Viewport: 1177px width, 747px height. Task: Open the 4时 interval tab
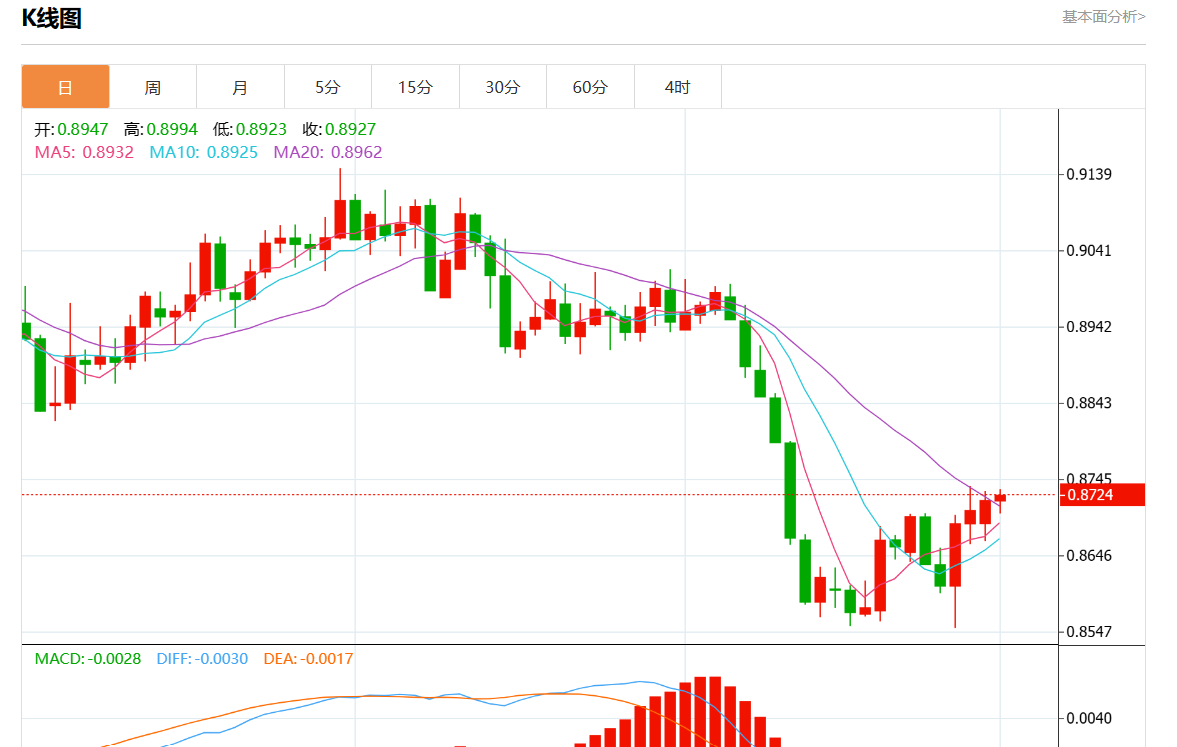tap(678, 87)
